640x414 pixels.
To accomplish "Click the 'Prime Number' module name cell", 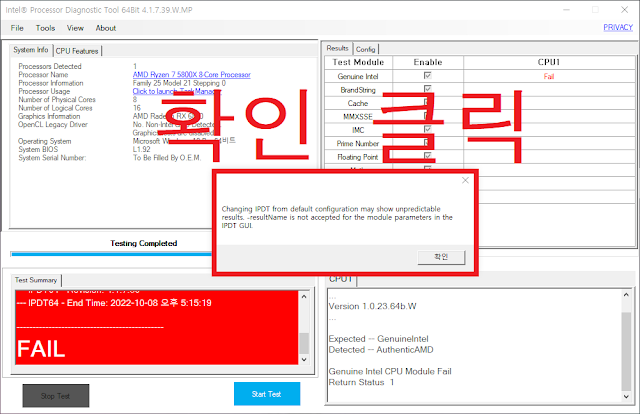I will (x=358, y=144).
